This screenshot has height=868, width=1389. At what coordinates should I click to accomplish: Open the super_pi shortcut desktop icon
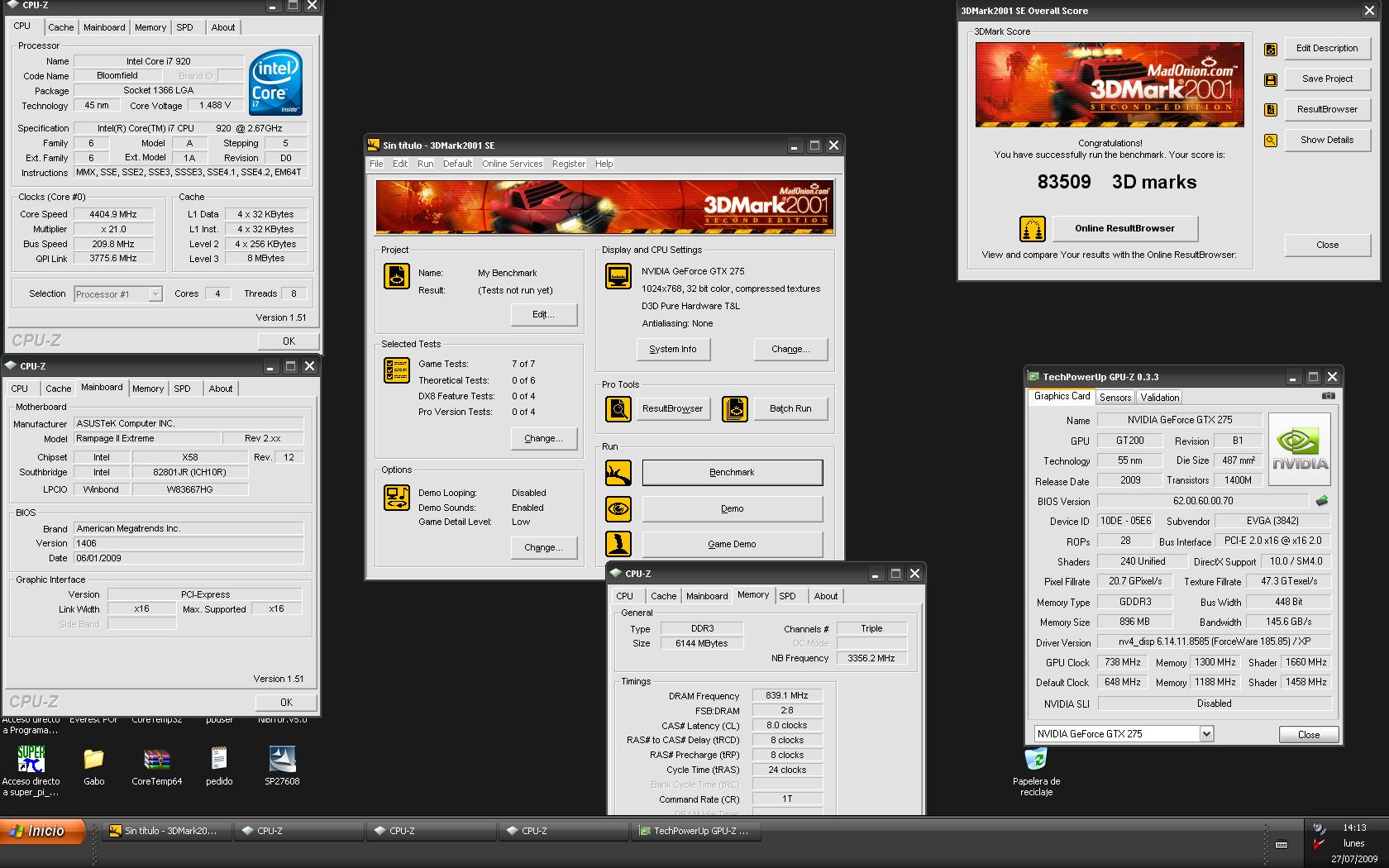point(31,759)
